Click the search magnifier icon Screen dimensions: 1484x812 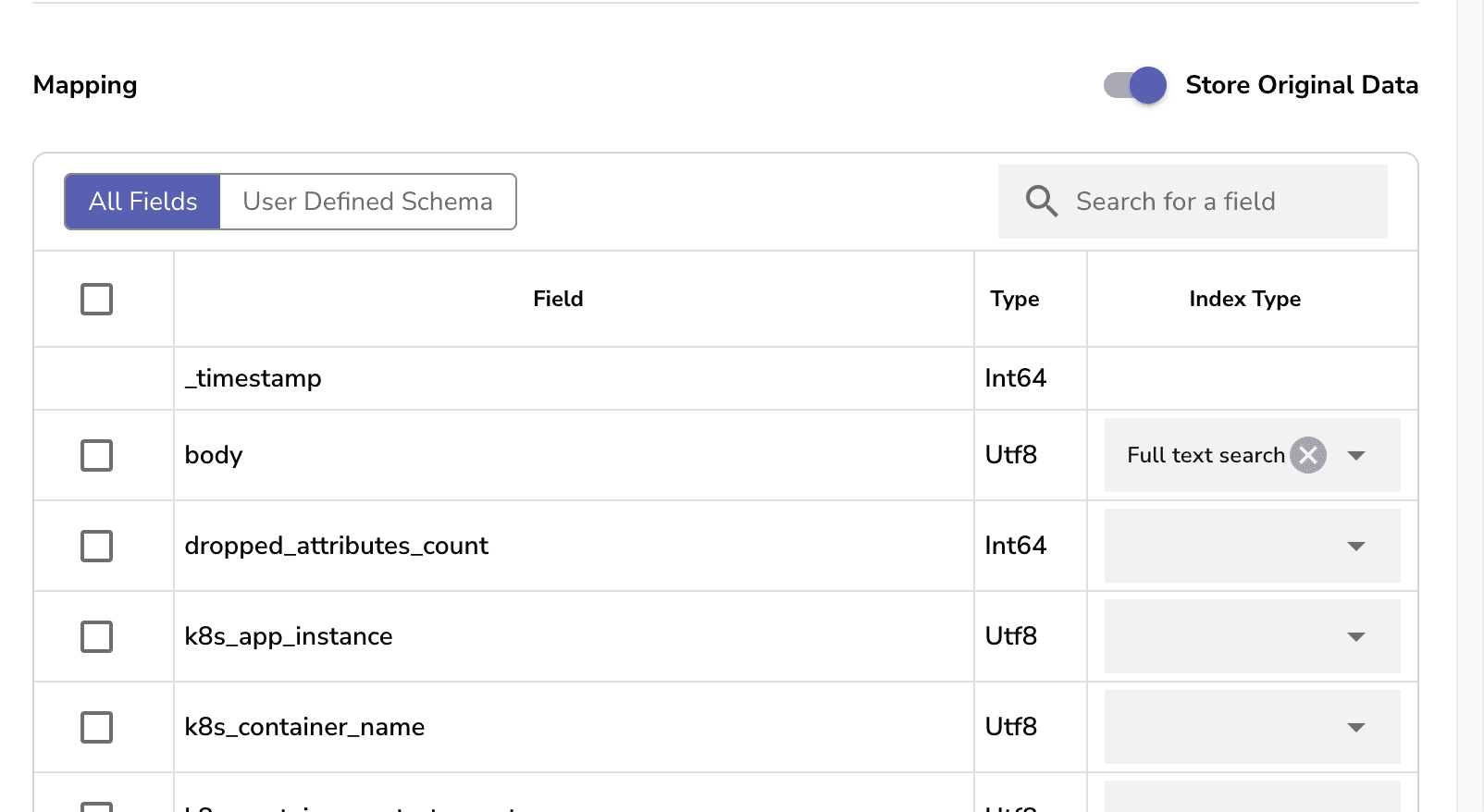pos(1042,201)
